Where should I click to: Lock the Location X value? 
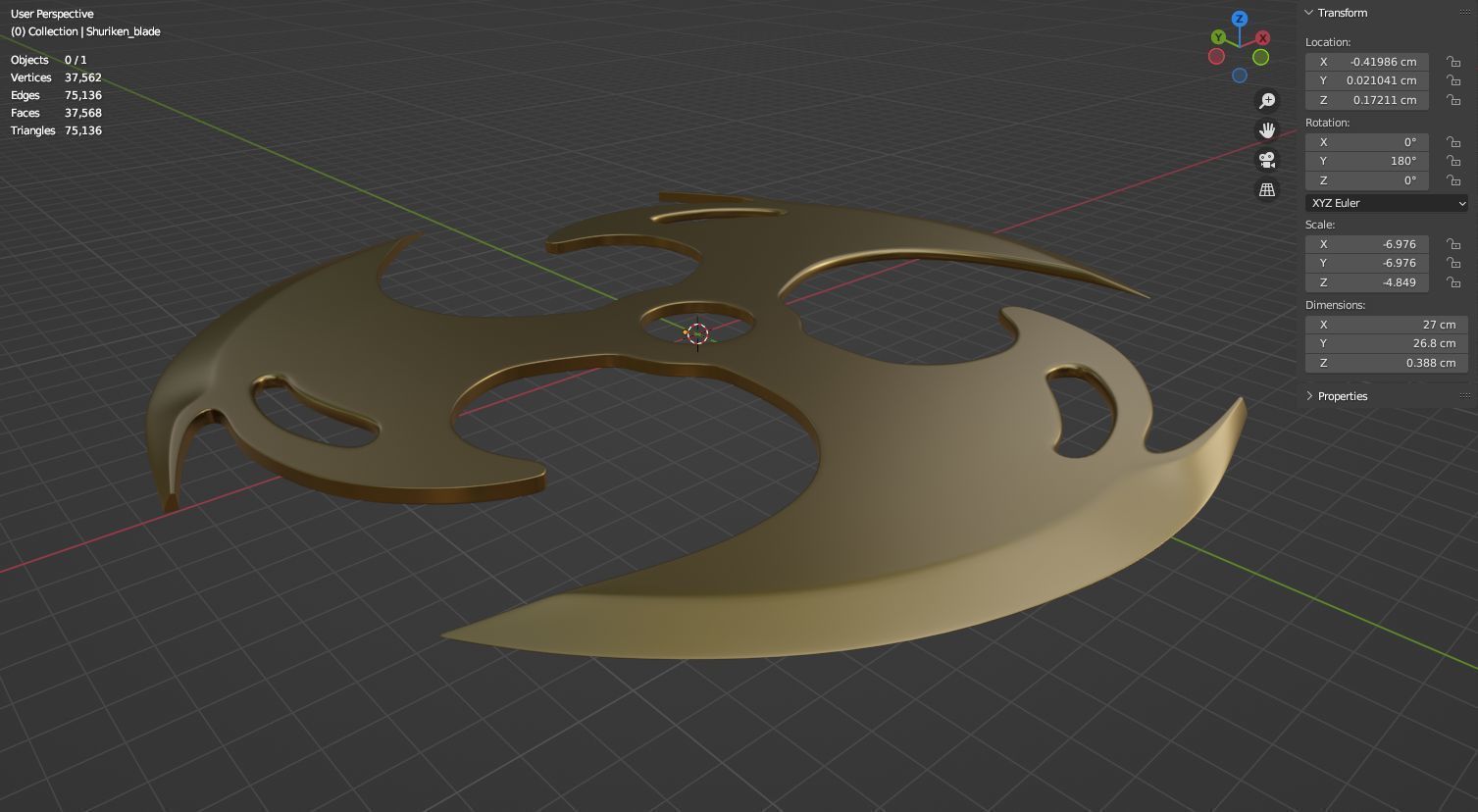[1453, 61]
